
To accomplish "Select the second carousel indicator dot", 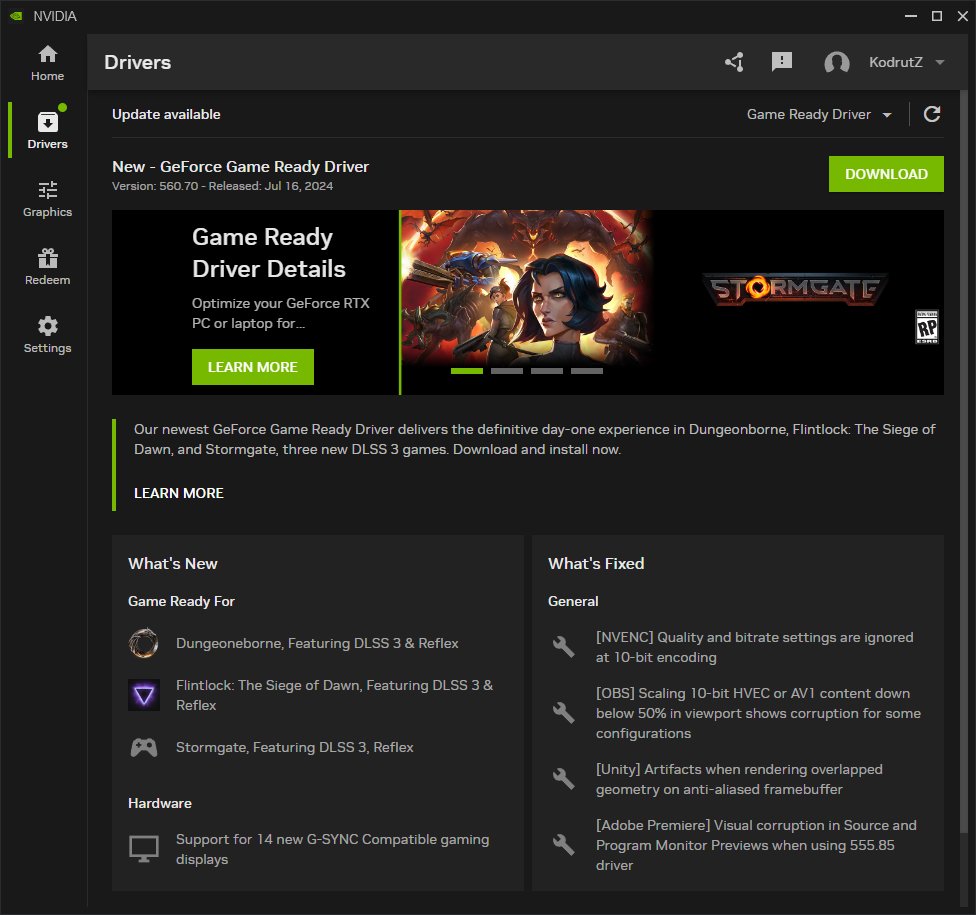I will pos(507,370).
